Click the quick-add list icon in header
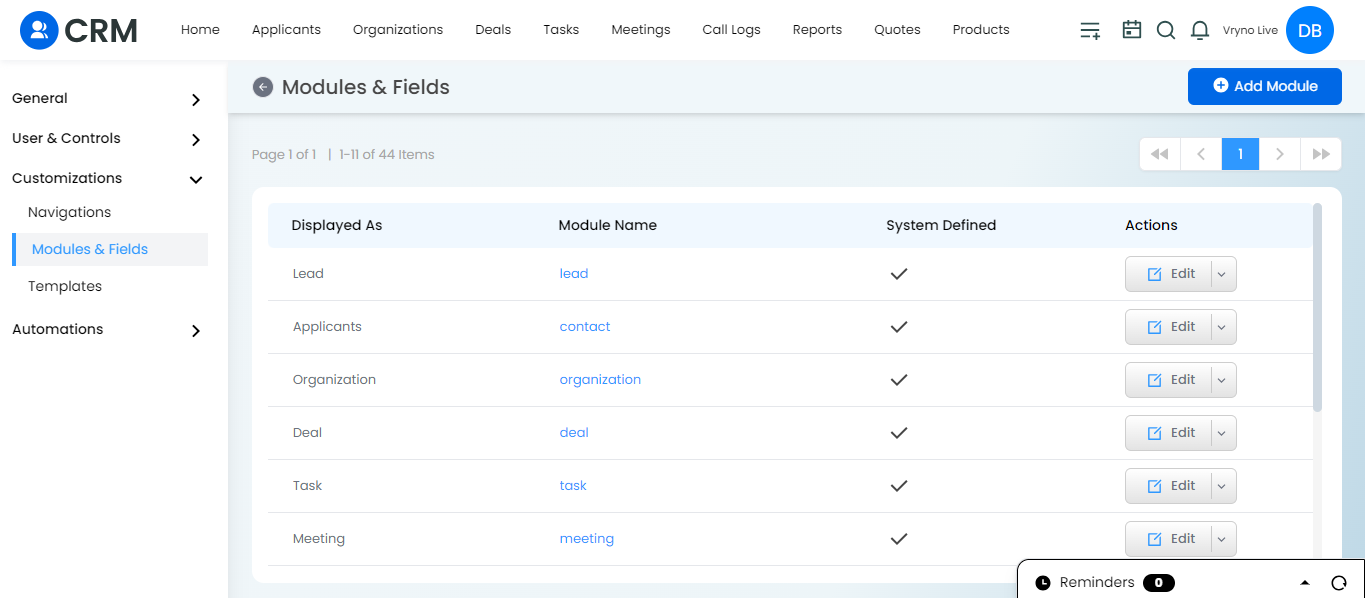Image resolution: width=1365 pixels, height=598 pixels. (x=1090, y=31)
